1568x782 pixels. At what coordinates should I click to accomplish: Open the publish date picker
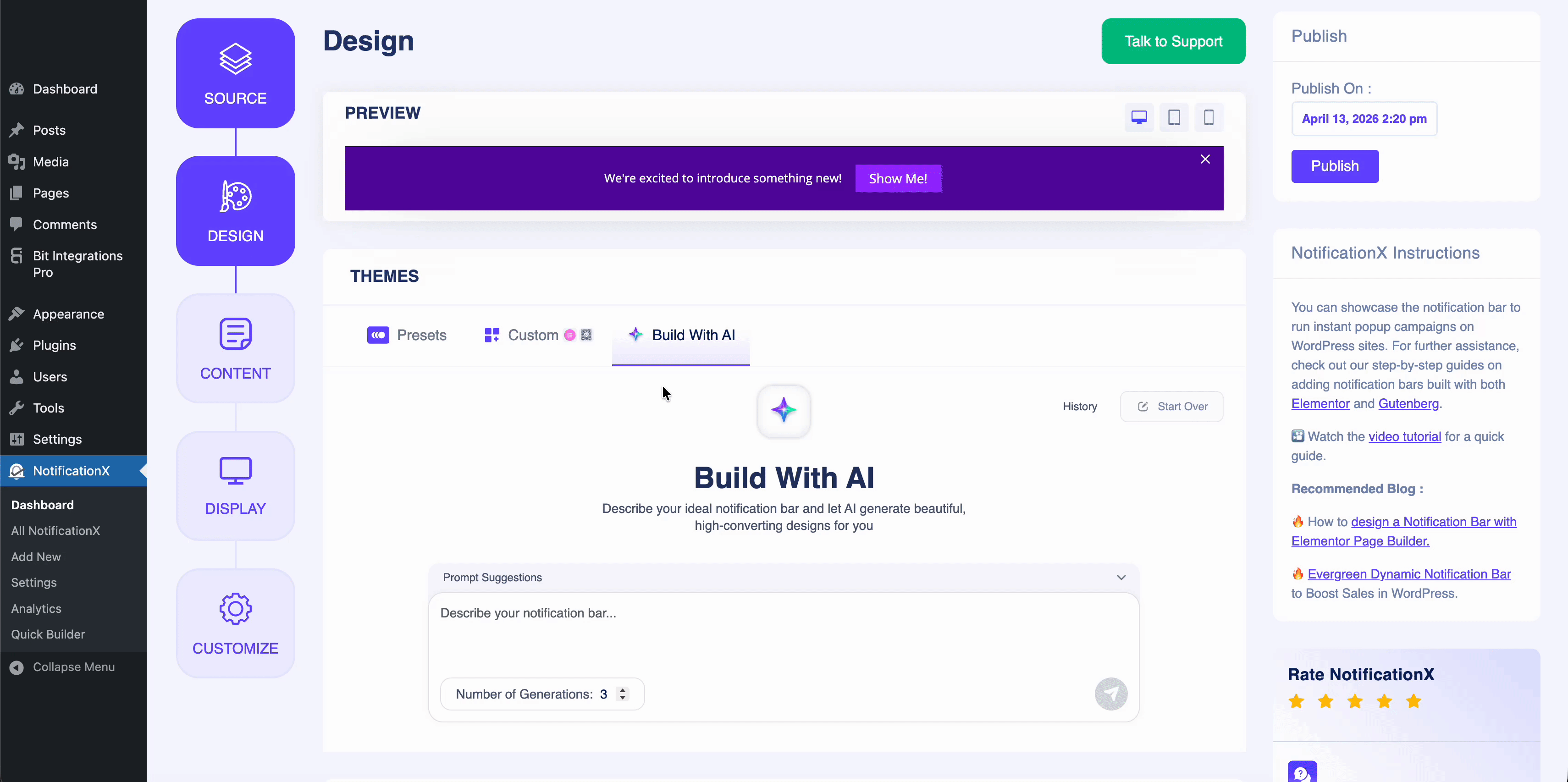[x=1364, y=119]
